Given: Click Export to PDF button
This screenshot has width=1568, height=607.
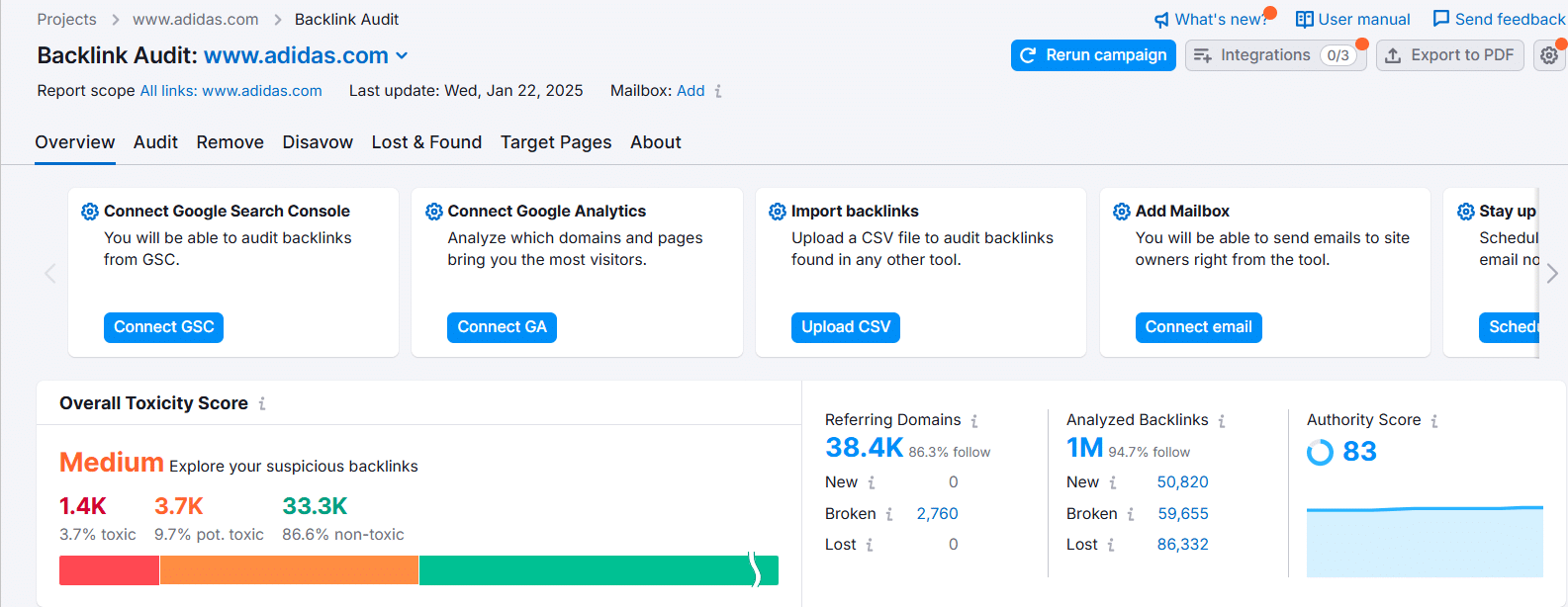Looking at the screenshot, I should tap(1450, 55).
